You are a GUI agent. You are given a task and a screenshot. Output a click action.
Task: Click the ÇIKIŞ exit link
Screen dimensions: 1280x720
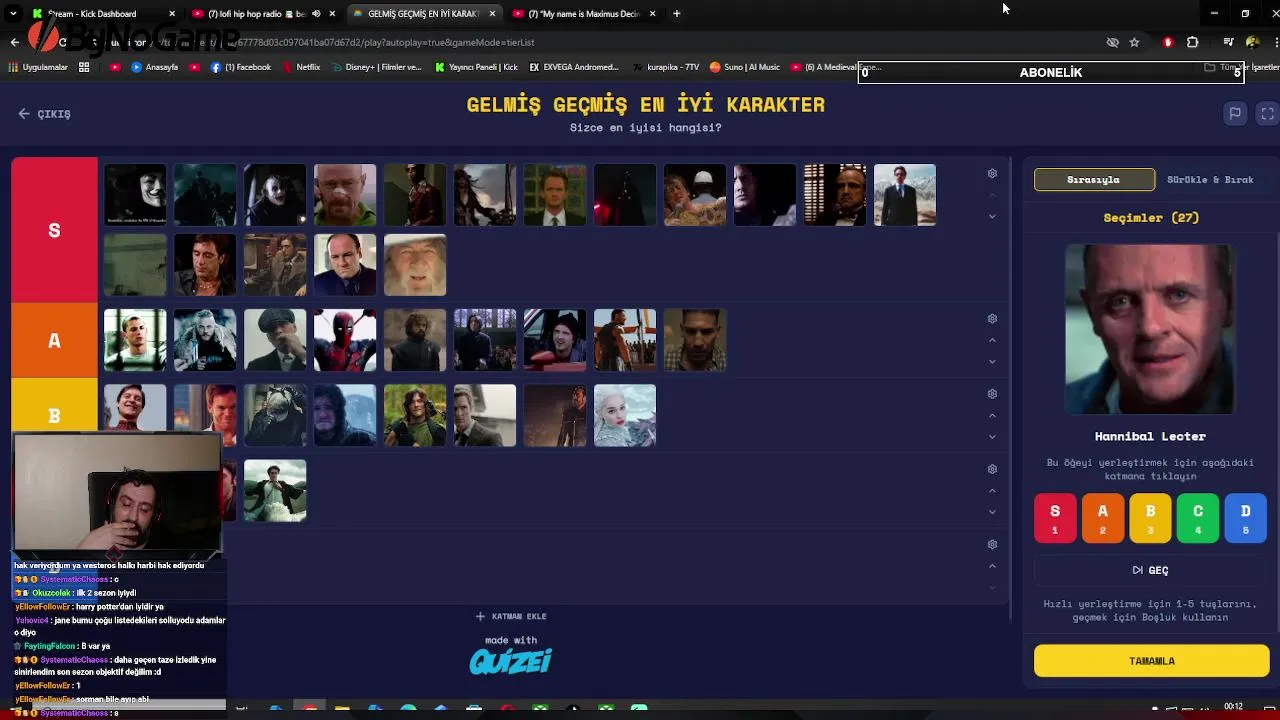(x=45, y=114)
